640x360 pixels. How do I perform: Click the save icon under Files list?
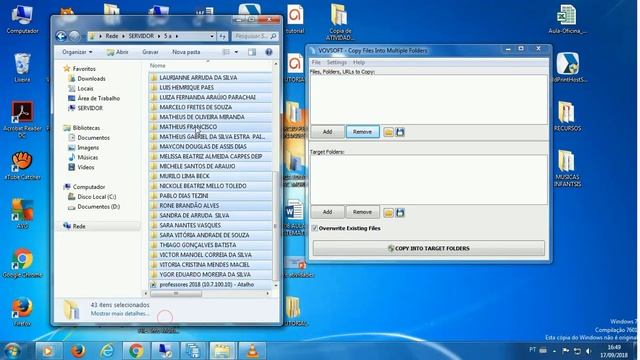coord(400,132)
